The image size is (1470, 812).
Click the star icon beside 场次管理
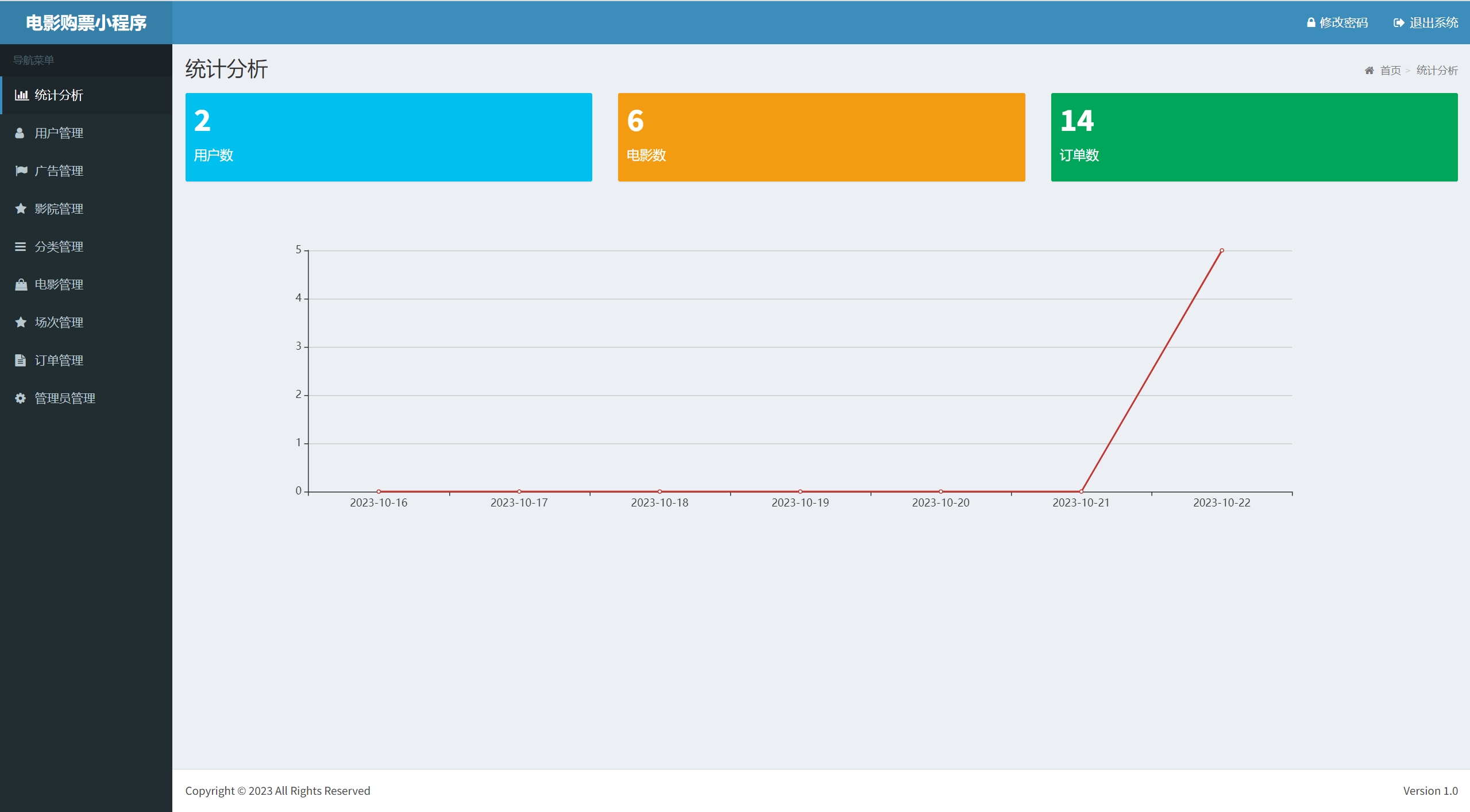21,322
